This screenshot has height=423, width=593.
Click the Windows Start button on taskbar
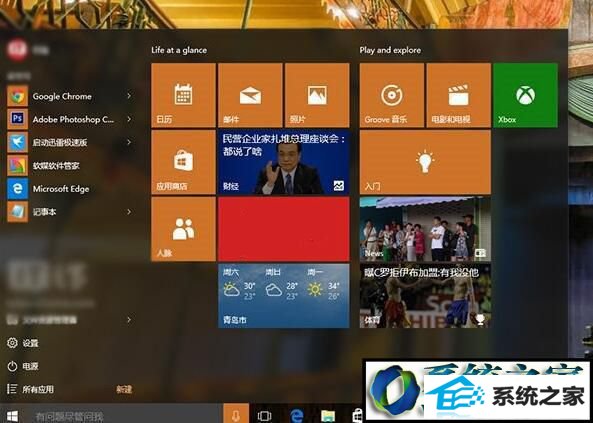pyautogui.click(x=12, y=416)
